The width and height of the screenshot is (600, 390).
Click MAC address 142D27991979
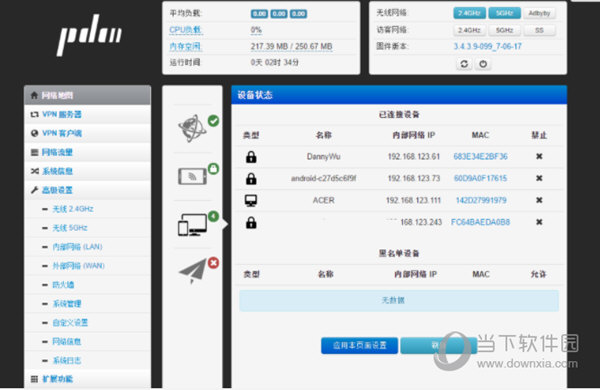[481, 200]
